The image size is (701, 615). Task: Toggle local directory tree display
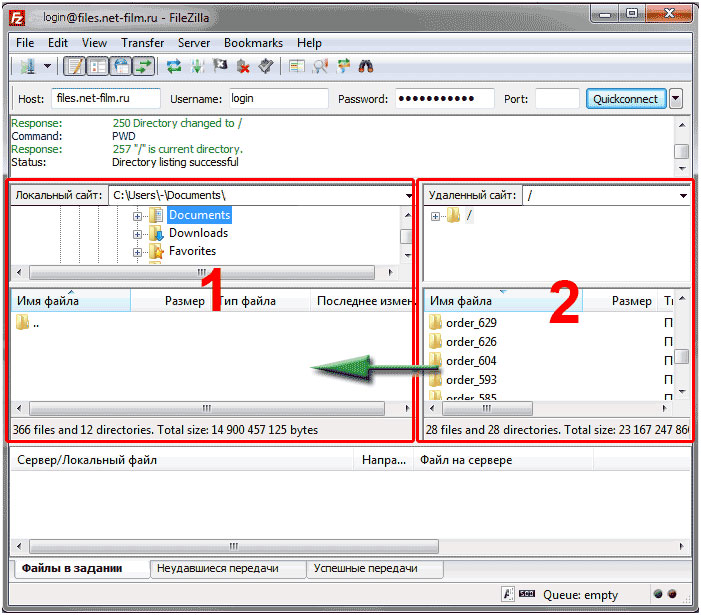[98, 67]
